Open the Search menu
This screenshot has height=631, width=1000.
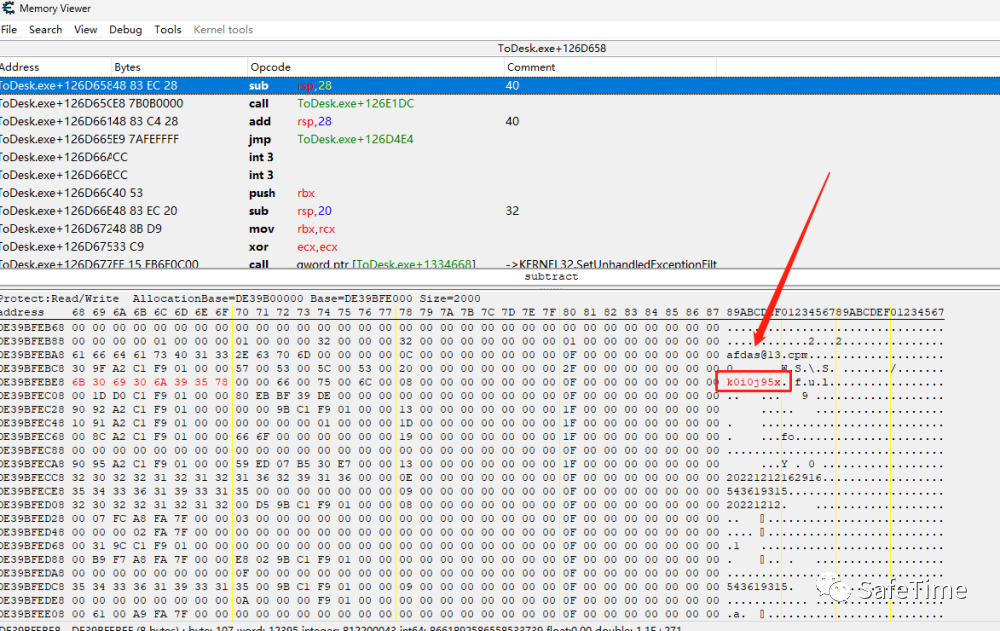pos(45,29)
